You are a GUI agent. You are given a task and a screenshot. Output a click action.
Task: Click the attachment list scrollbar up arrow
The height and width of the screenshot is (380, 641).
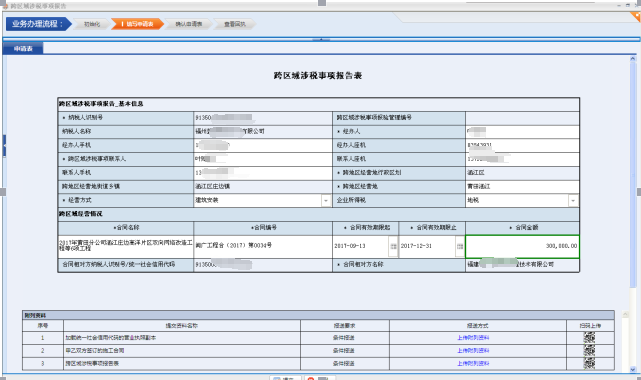(625, 314)
